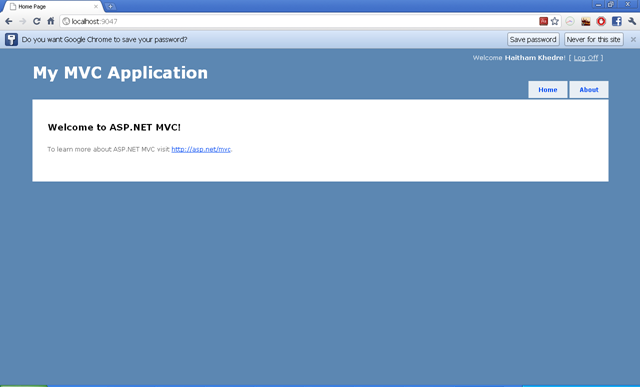Click Never for this site button
640x387 pixels.
(593, 40)
